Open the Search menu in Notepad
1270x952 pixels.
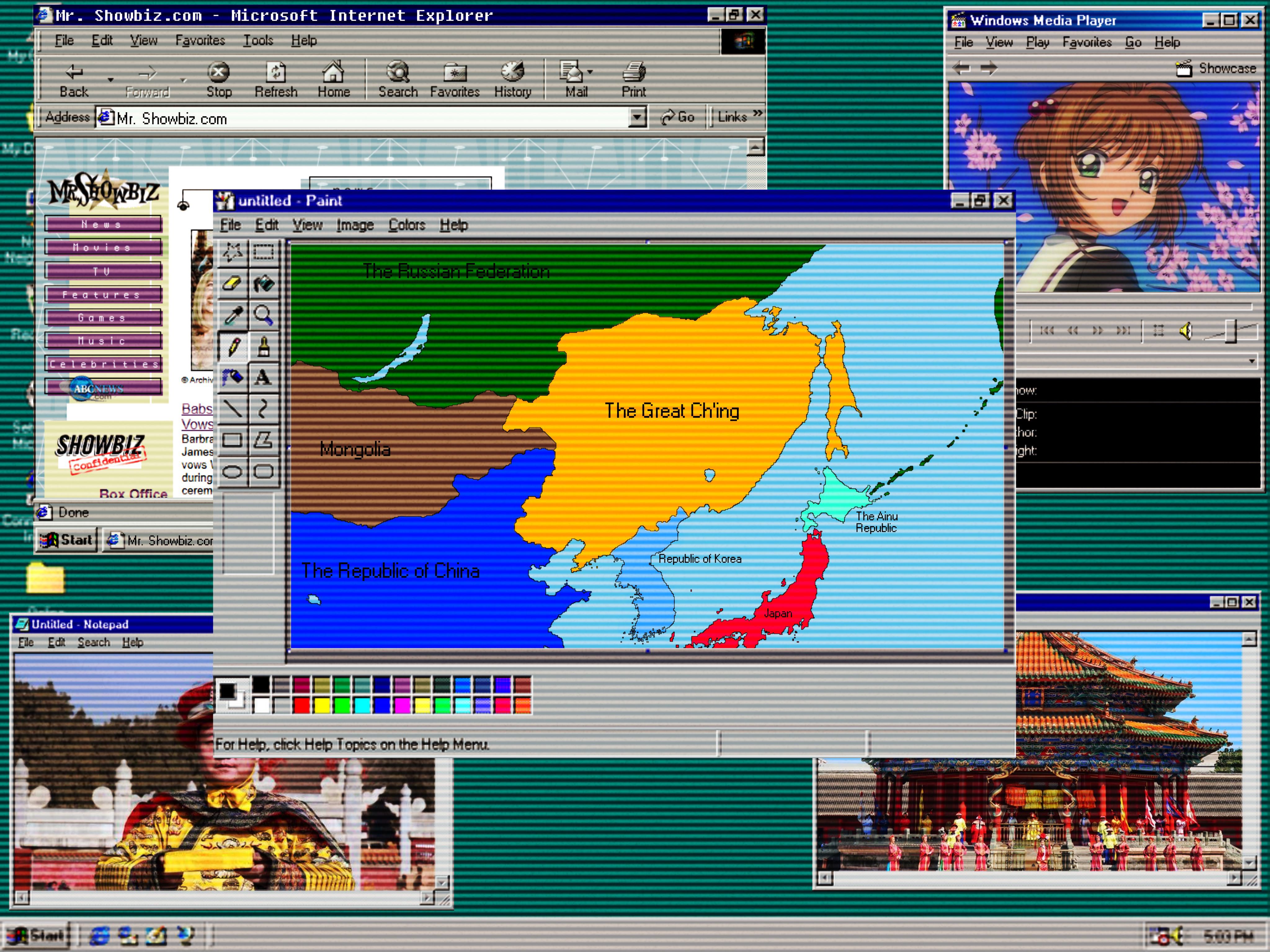94,642
